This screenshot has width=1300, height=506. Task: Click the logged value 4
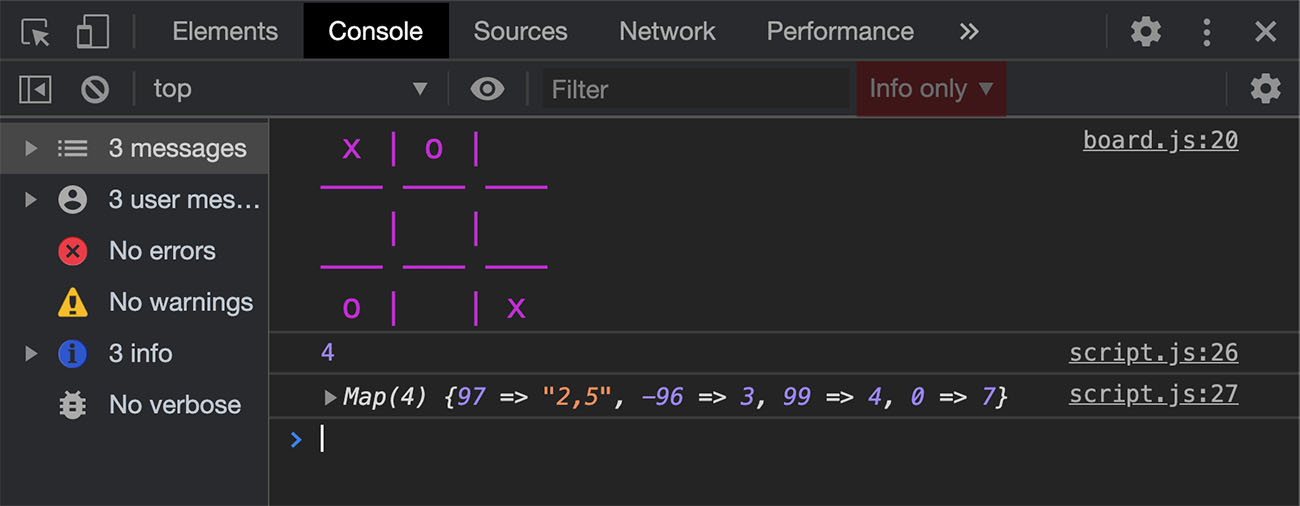coord(327,353)
